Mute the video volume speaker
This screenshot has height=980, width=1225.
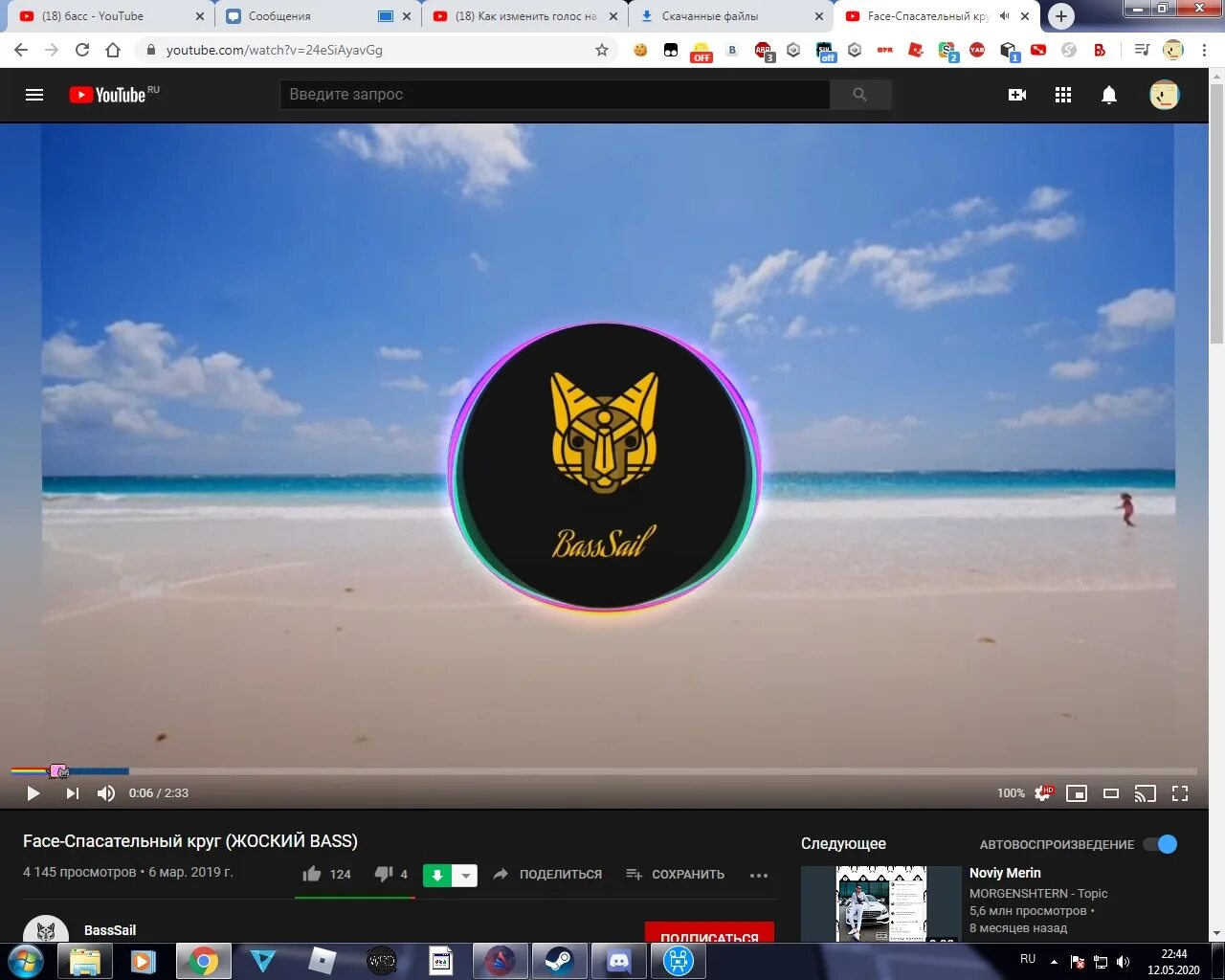pyautogui.click(x=106, y=793)
